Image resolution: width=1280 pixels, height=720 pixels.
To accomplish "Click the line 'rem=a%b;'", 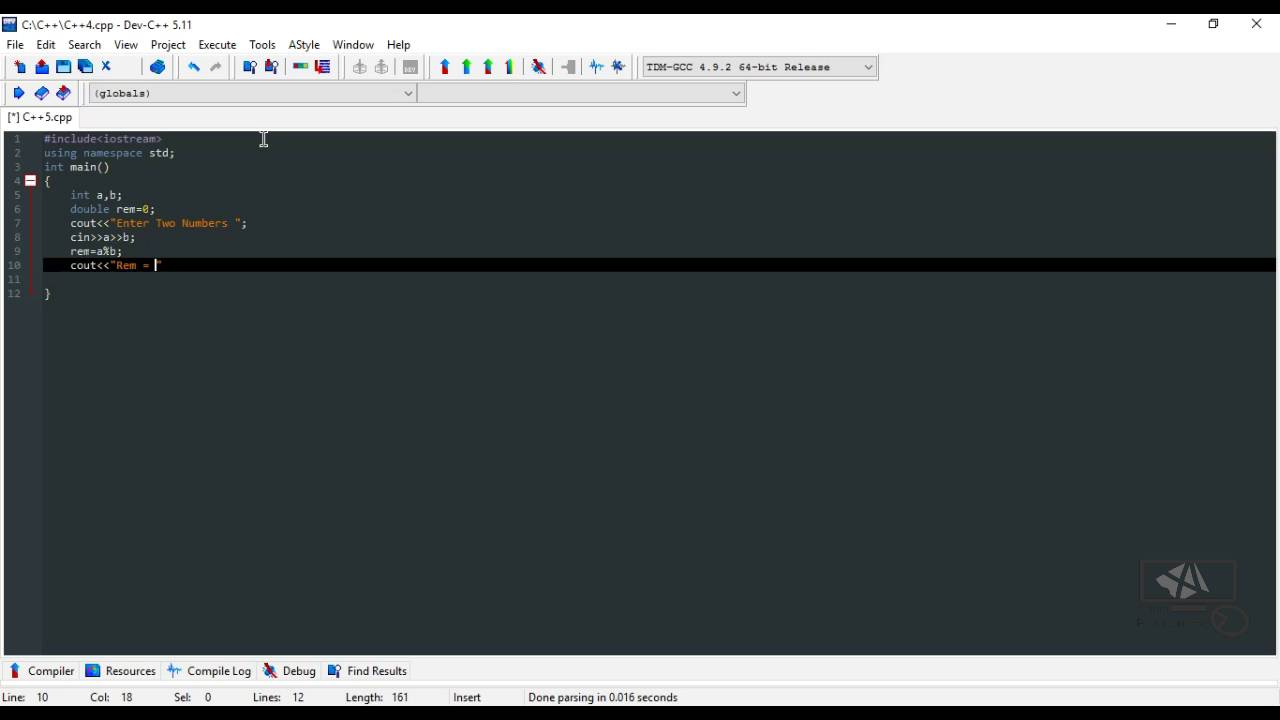I will tap(96, 251).
